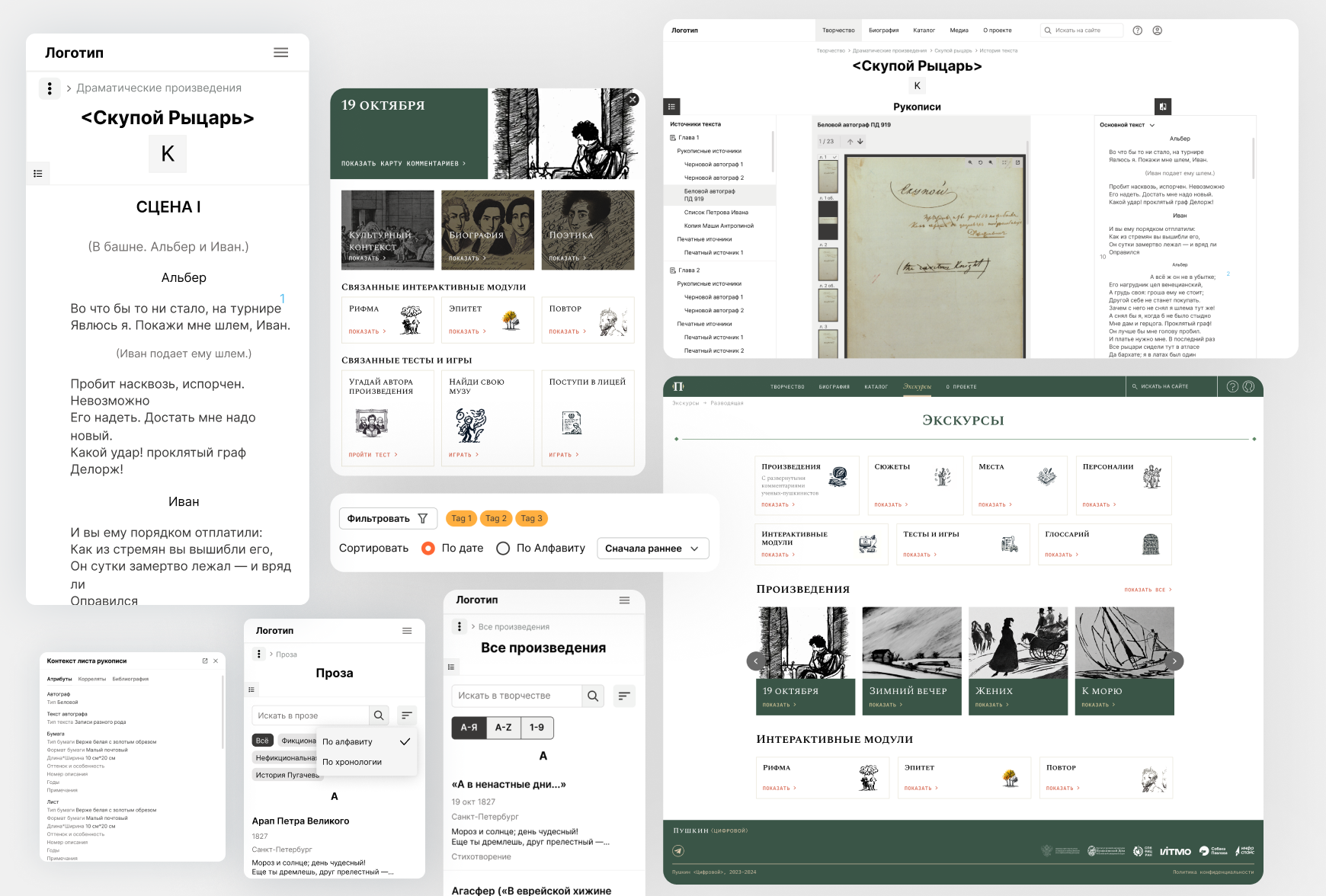1326x896 pixels.
Task: Click the user account icon in the header
Action: (x=1157, y=30)
